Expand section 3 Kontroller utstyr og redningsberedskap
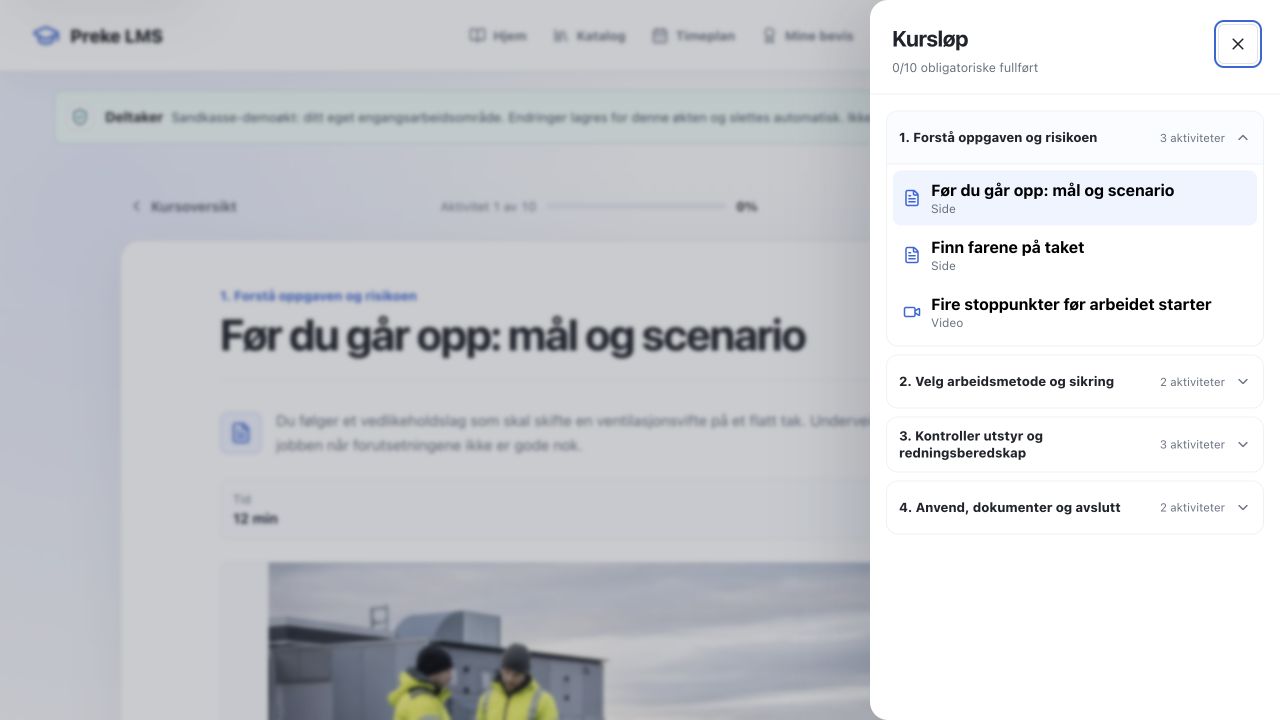 (1074, 445)
